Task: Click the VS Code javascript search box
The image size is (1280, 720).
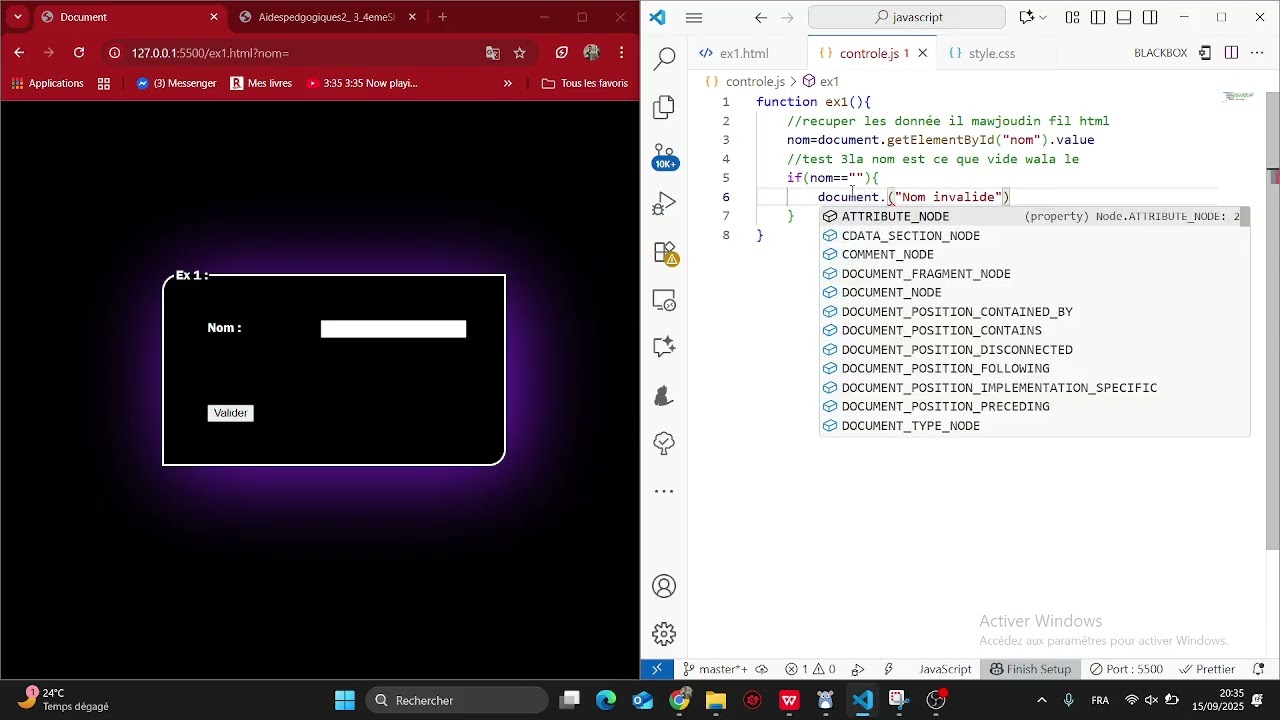Action: pyautogui.click(x=907, y=17)
